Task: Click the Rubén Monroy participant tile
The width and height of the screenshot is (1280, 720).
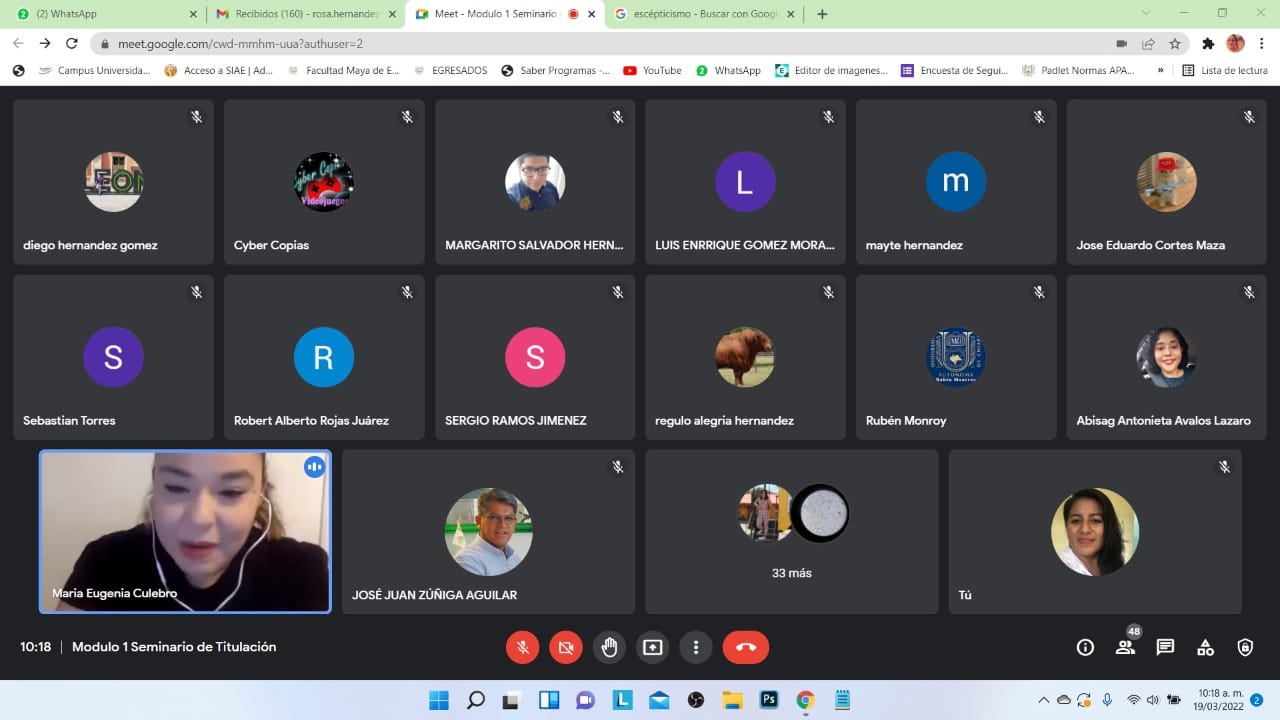Action: (x=956, y=358)
